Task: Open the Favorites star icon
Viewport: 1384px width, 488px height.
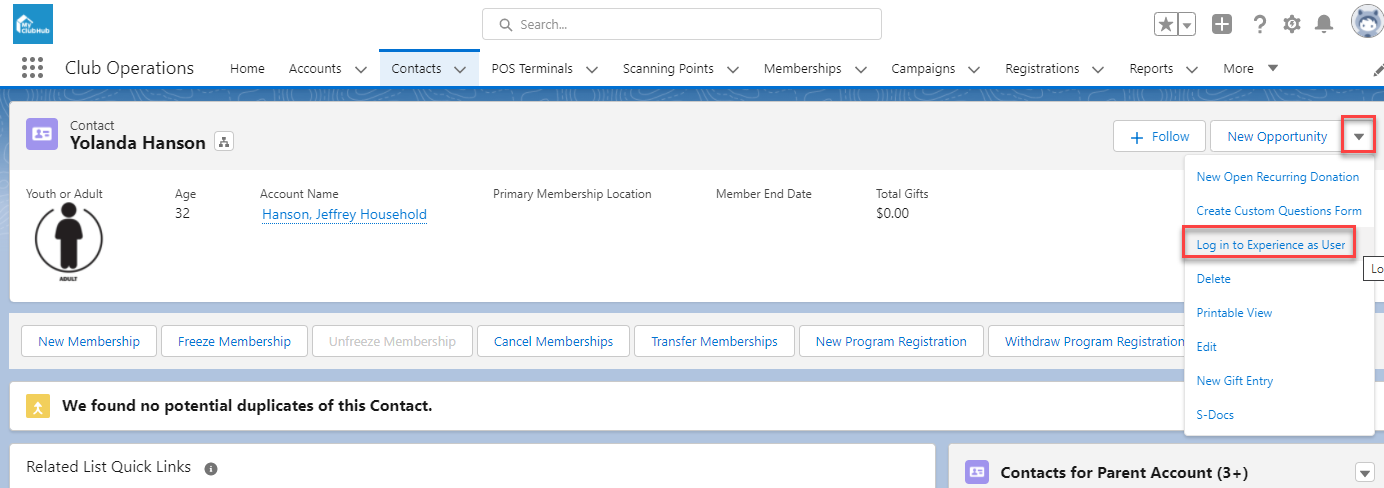Action: click(x=1166, y=24)
